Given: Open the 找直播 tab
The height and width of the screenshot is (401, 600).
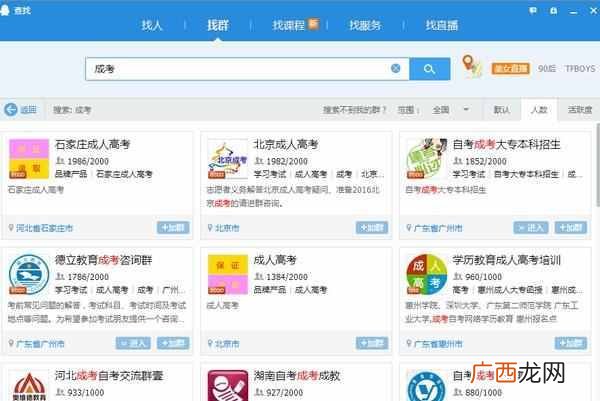Looking at the screenshot, I should (442, 25).
